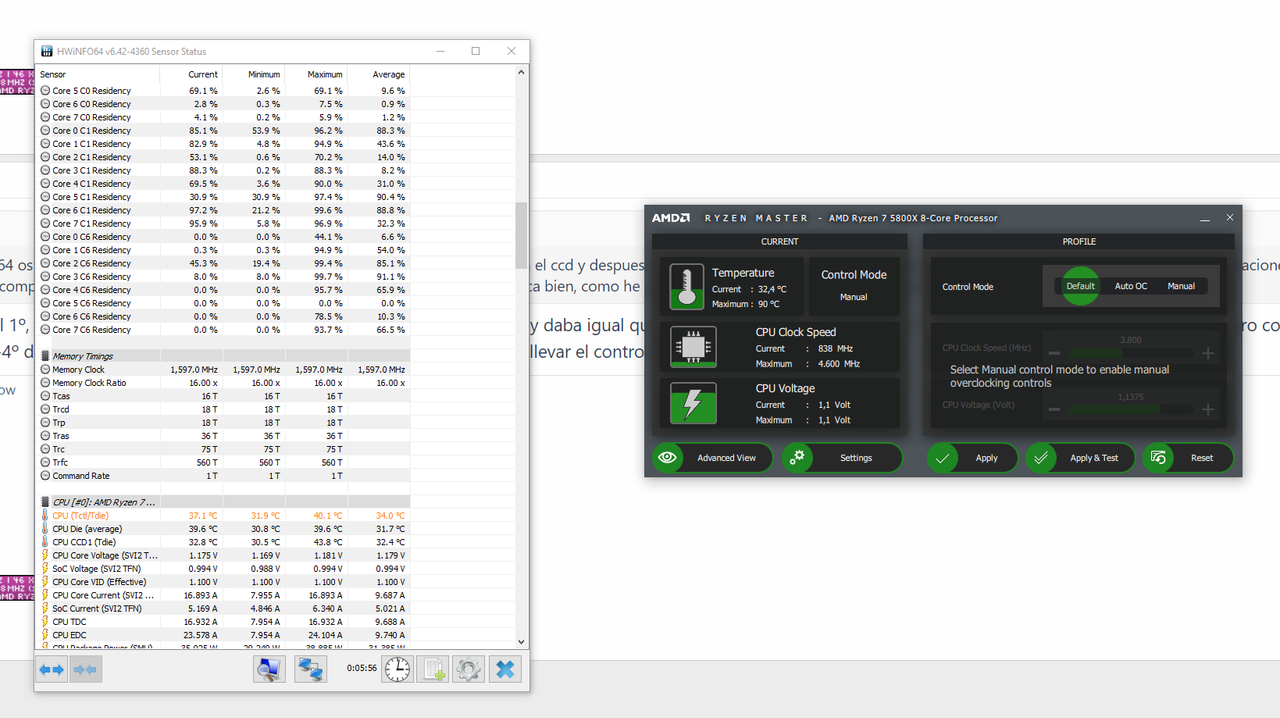Screen dimensions: 1280x718
Task: Select the Core 0 C1 Residency row
Action: click(223, 130)
